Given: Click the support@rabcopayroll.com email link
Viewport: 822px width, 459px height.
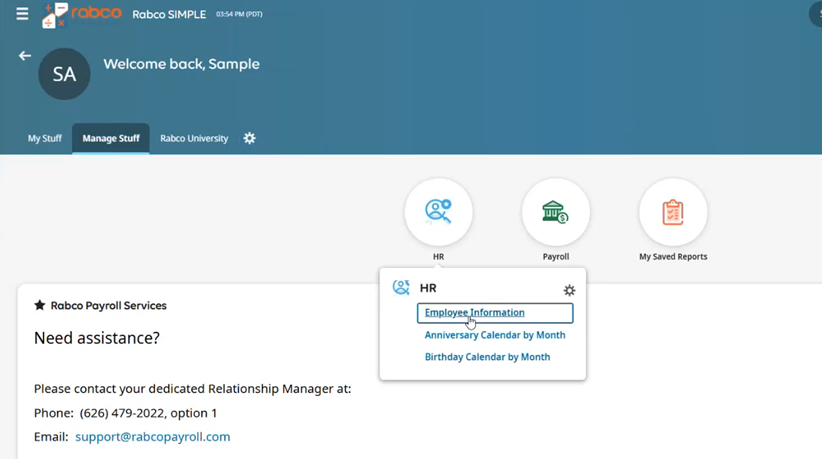Looking at the screenshot, I should [x=153, y=437].
